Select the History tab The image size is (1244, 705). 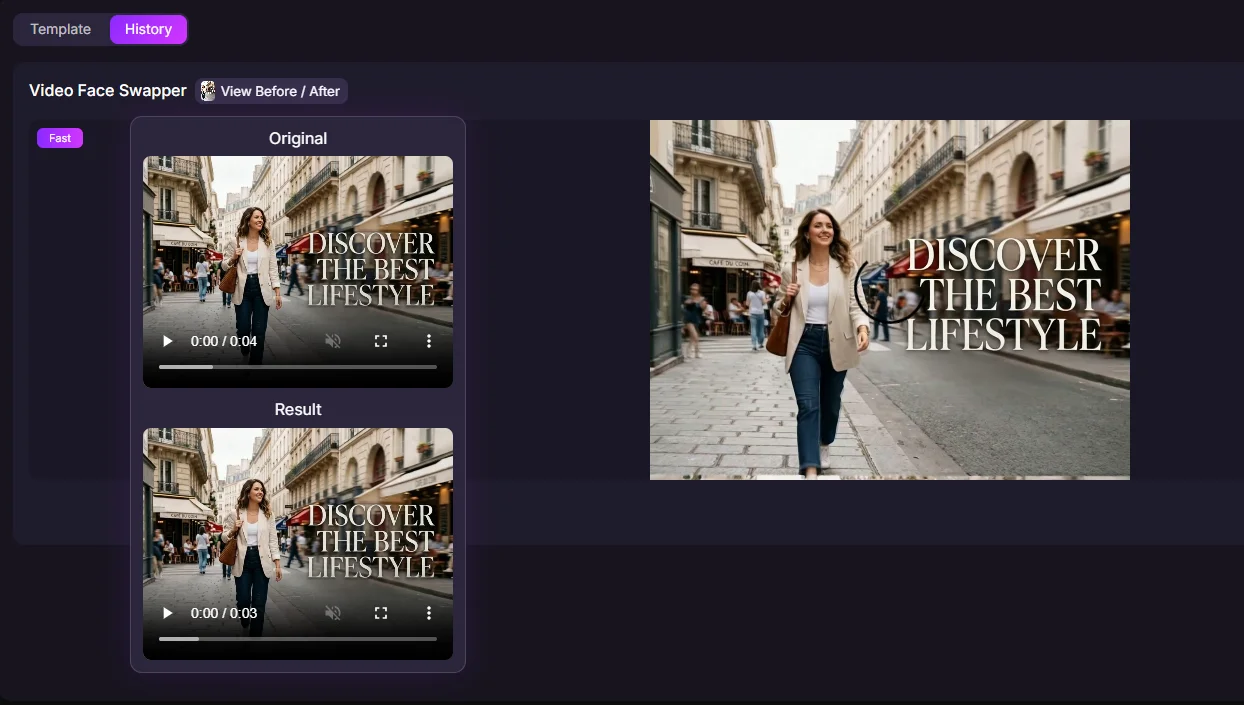148,29
